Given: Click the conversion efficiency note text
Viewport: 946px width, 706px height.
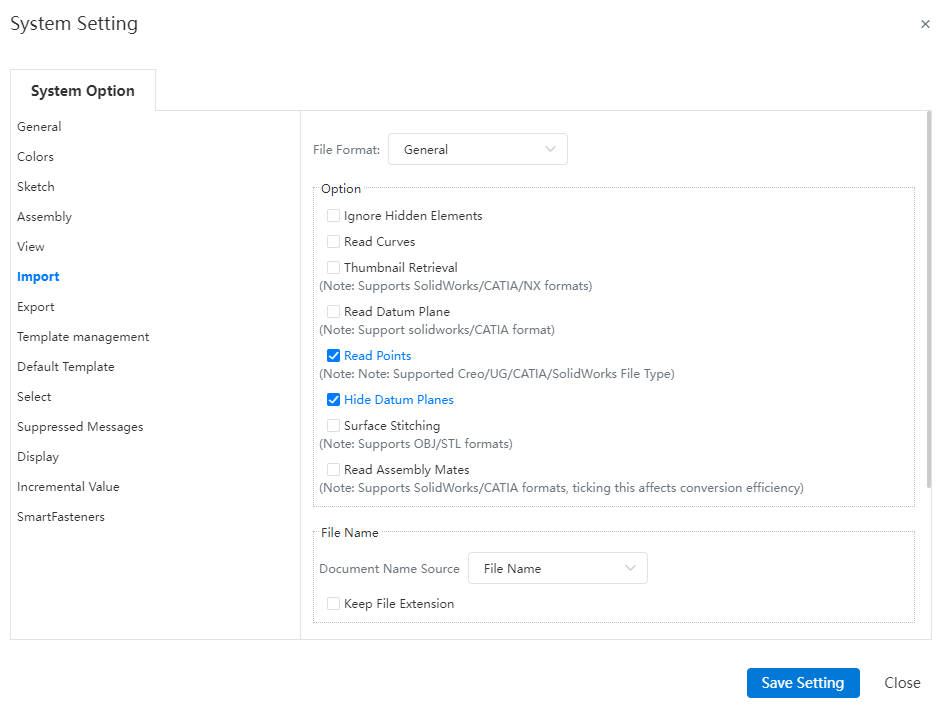Looking at the screenshot, I should (561, 488).
